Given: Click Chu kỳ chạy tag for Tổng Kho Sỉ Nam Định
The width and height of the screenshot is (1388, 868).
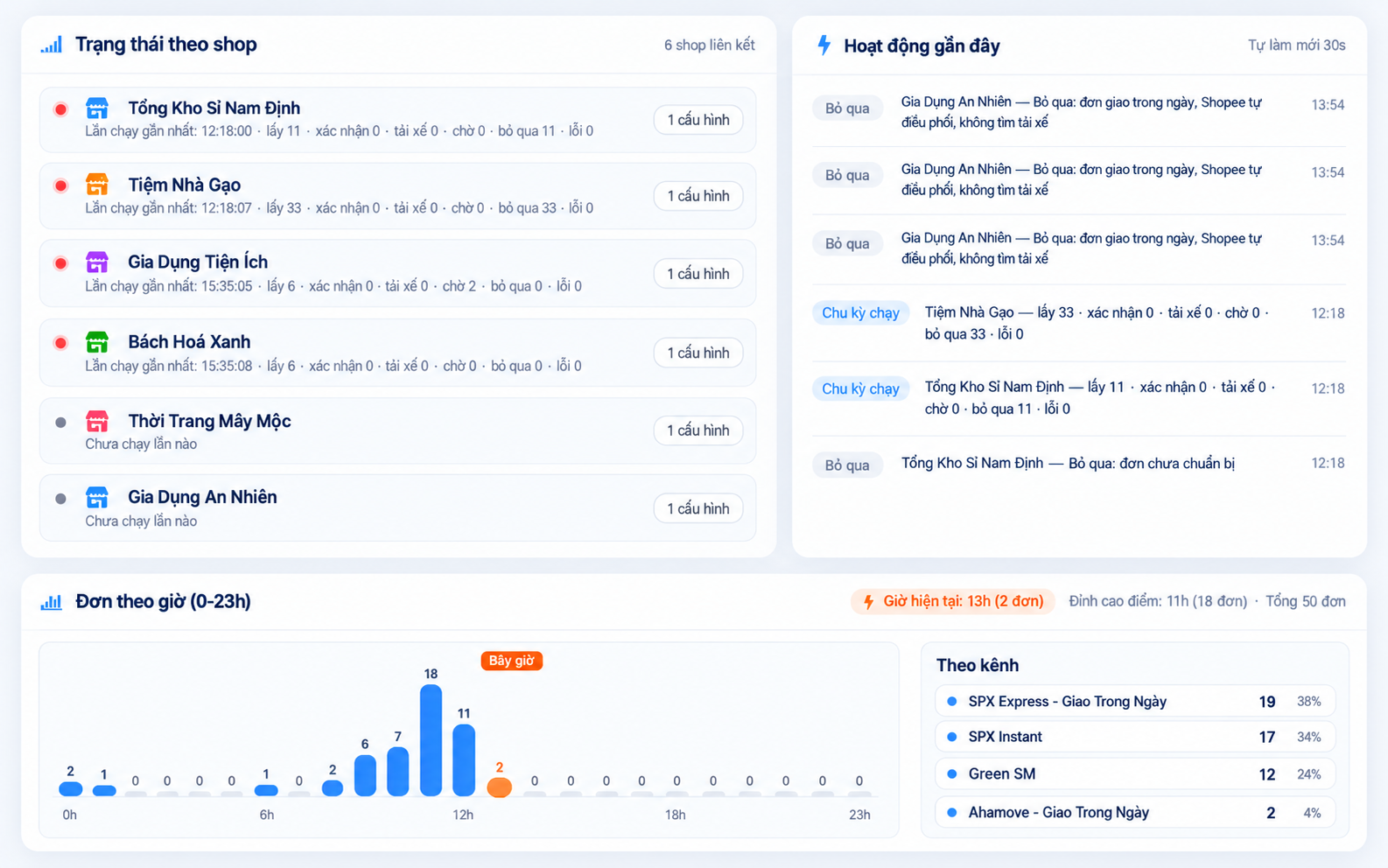Looking at the screenshot, I should click(861, 388).
